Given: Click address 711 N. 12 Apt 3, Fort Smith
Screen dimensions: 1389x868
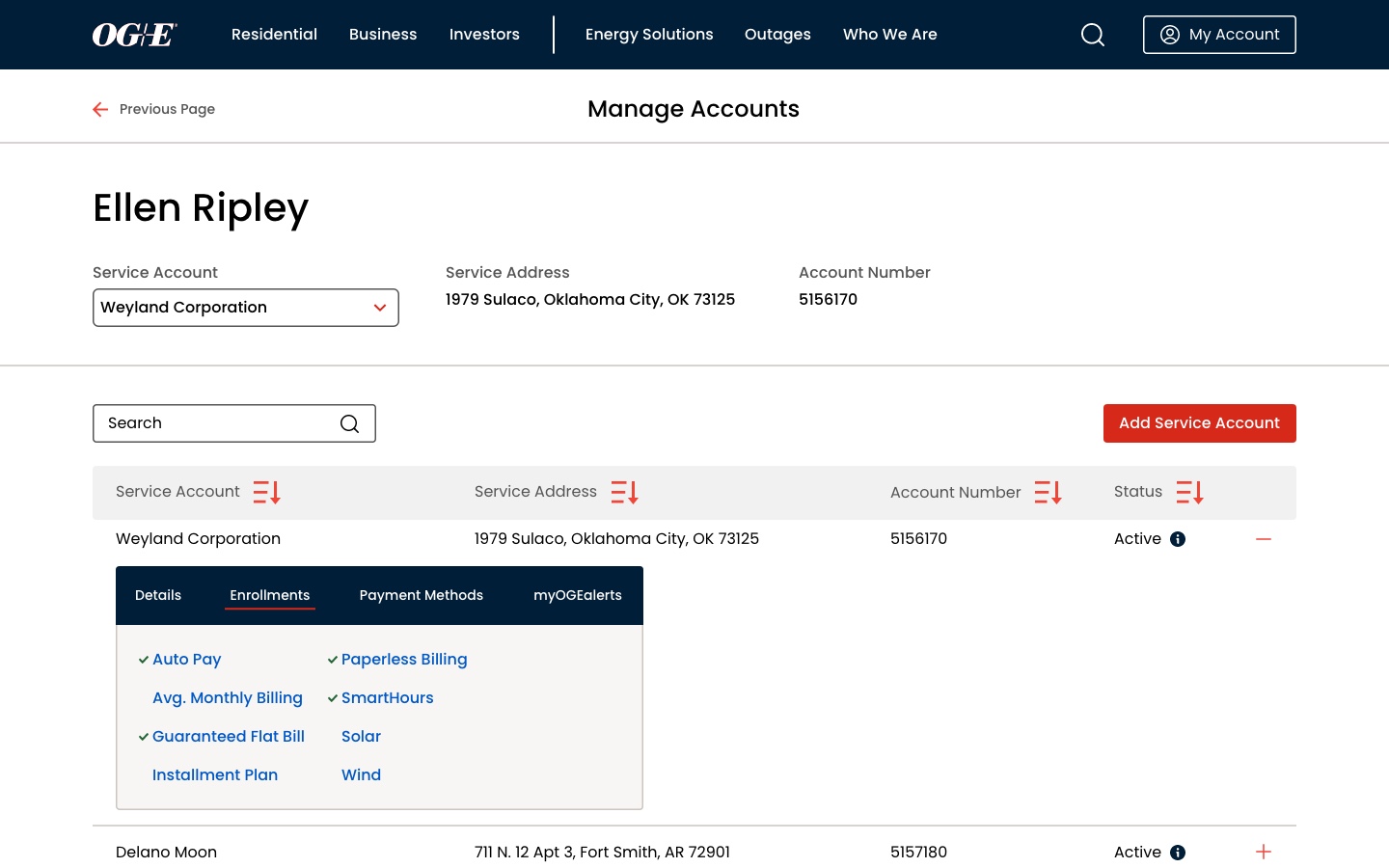Looking at the screenshot, I should [x=602, y=853].
